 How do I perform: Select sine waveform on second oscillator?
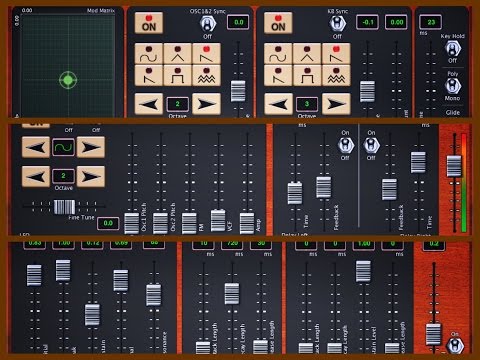pos(278,53)
